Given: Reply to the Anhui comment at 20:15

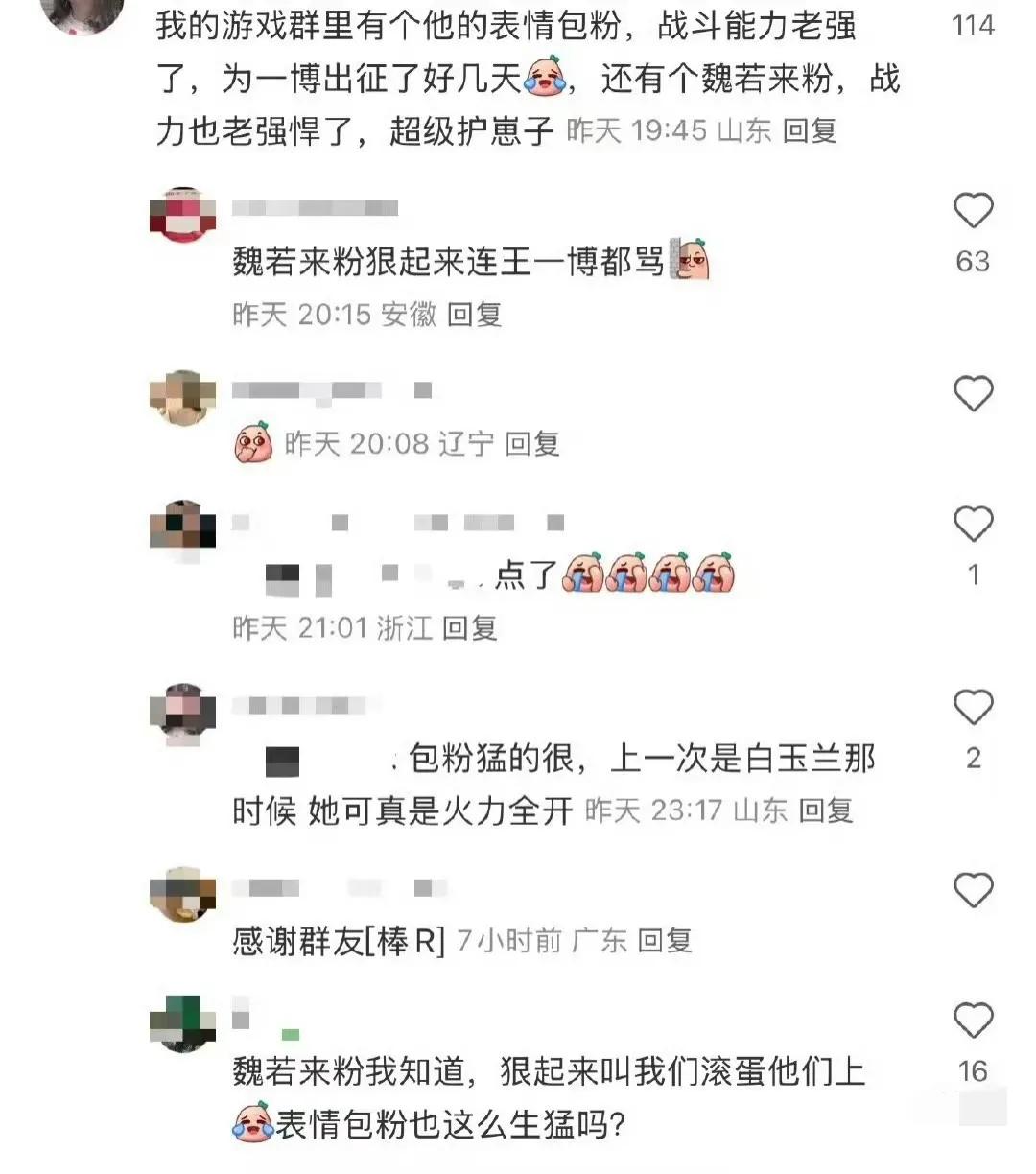Looking at the screenshot, I should tap(475, 314).
